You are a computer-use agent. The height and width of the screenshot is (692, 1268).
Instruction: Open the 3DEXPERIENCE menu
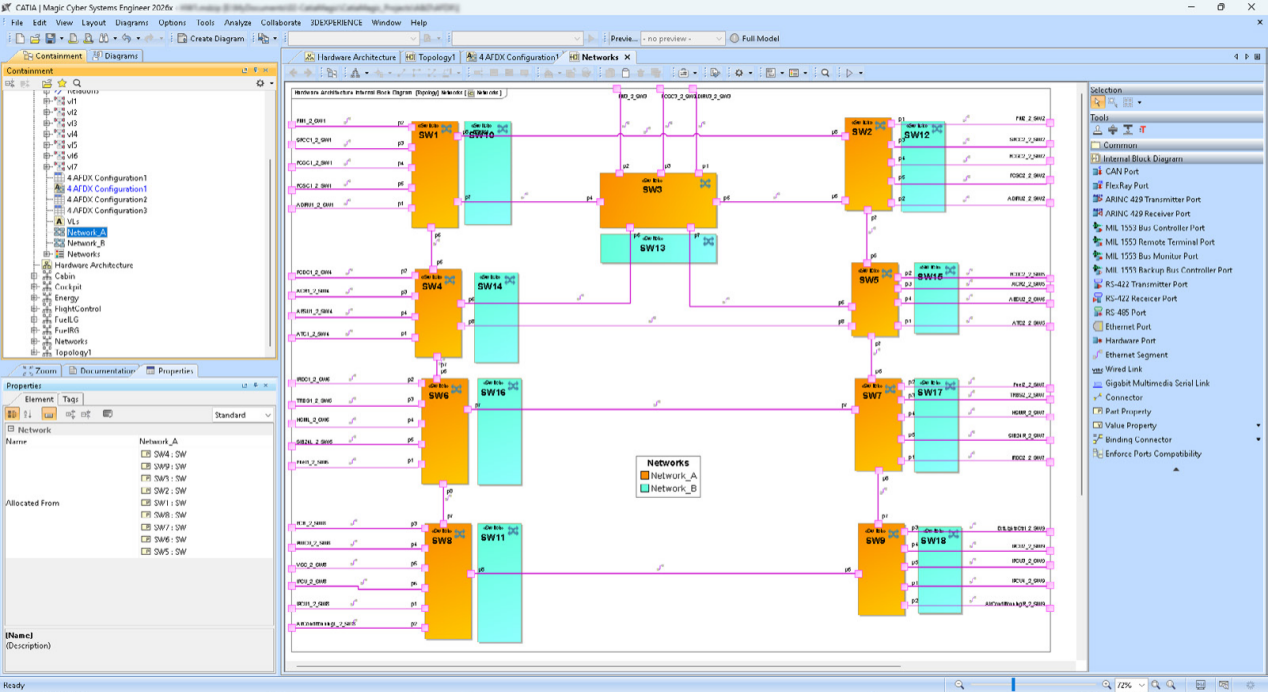coord(336,22)
